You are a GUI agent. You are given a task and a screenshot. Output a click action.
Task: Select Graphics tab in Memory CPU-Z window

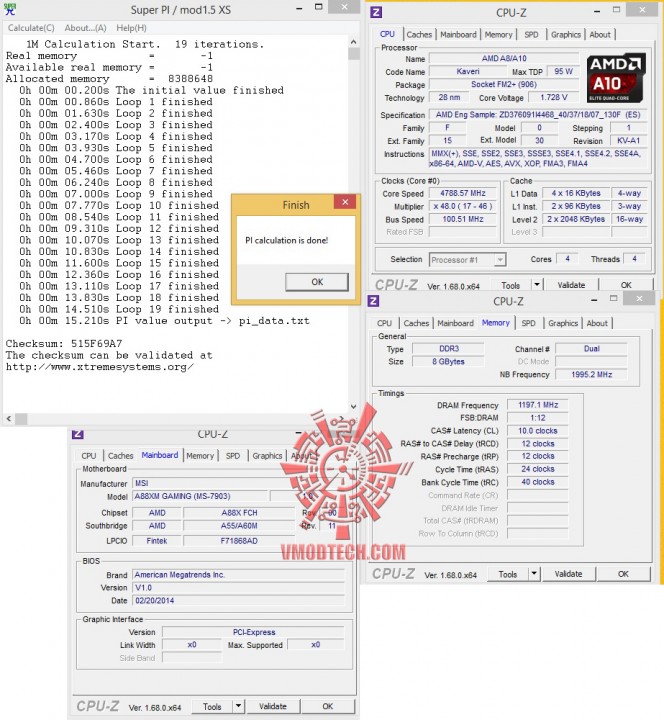[x=563, y=323]
